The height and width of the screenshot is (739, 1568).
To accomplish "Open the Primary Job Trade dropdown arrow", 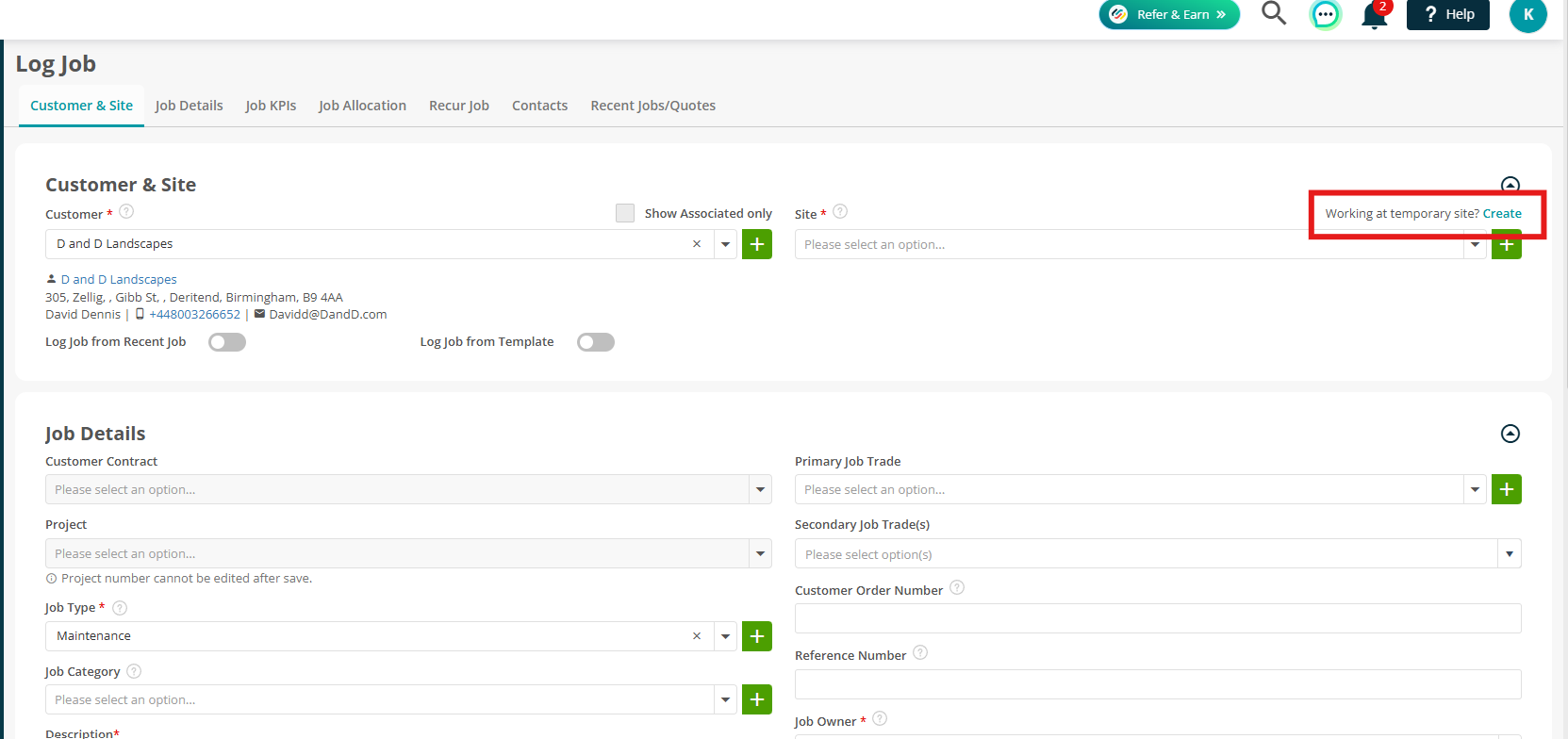I will coord(1475,489).
